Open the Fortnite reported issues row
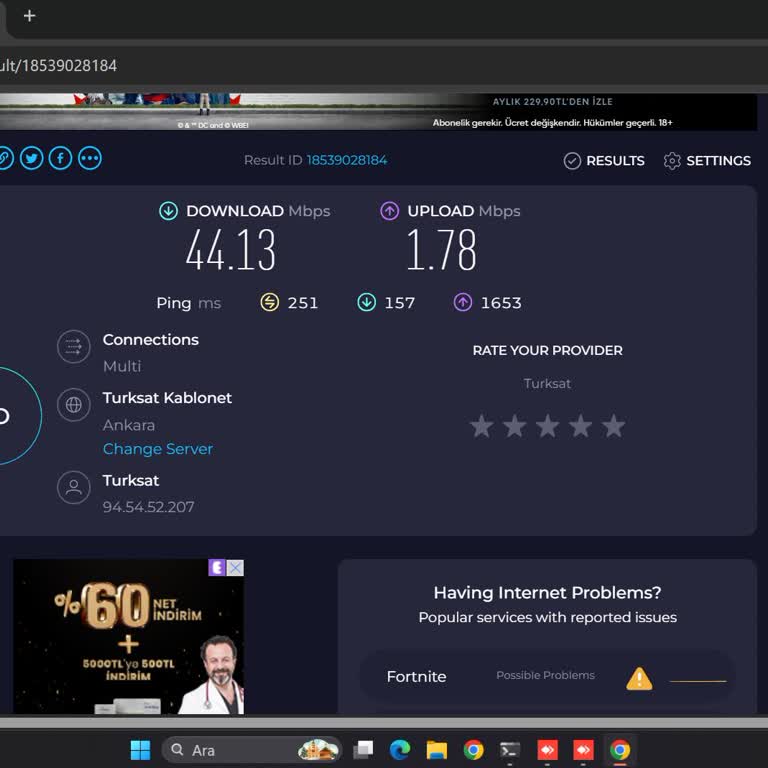768x768 pixels. (548, 676)
